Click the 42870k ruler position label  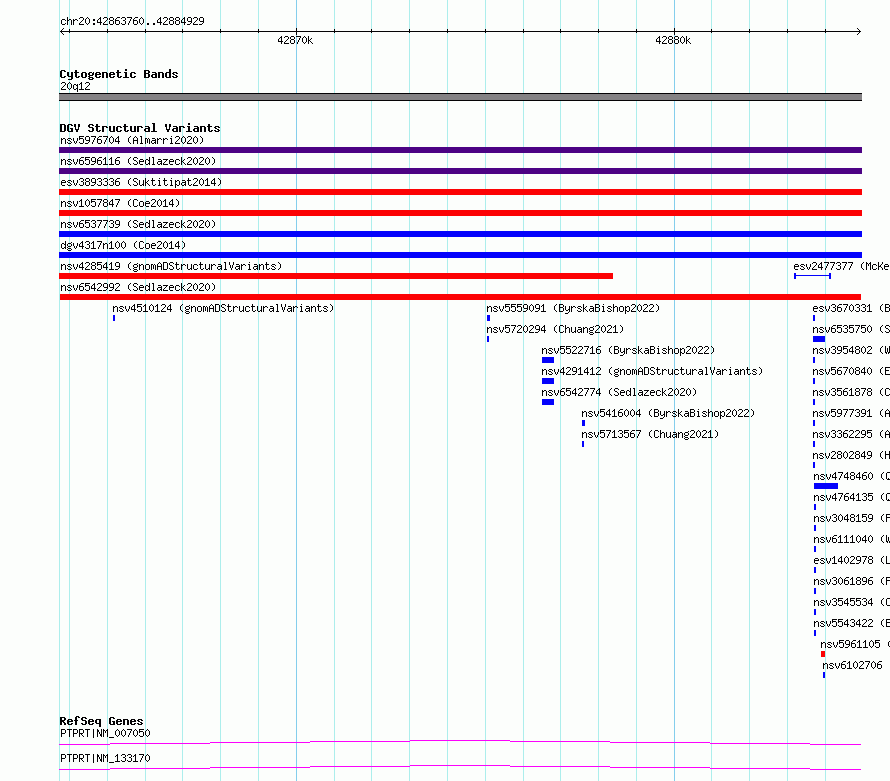pos(295,40)
